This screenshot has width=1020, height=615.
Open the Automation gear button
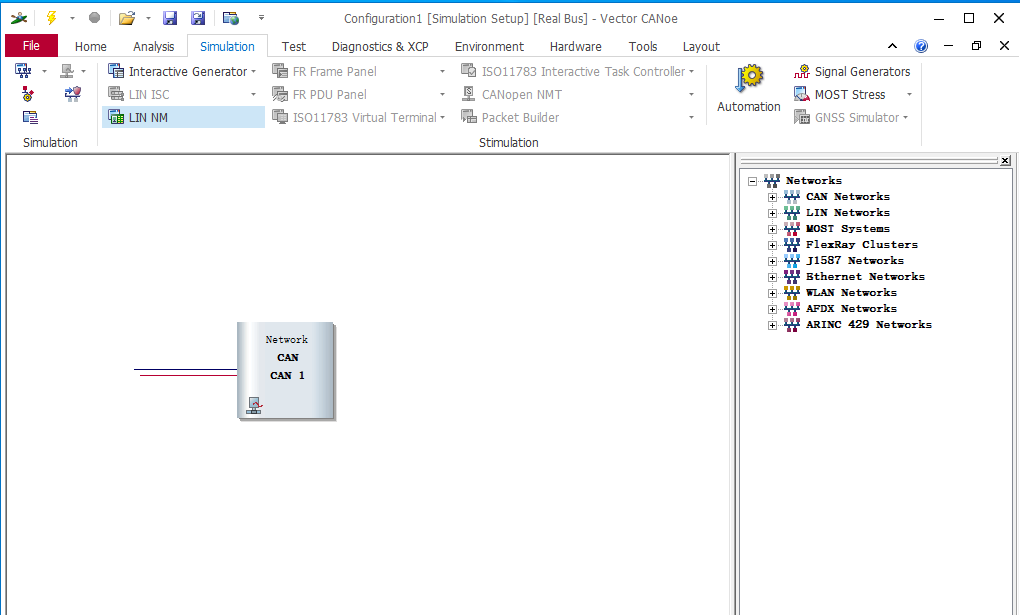click(x=748, y=89)
